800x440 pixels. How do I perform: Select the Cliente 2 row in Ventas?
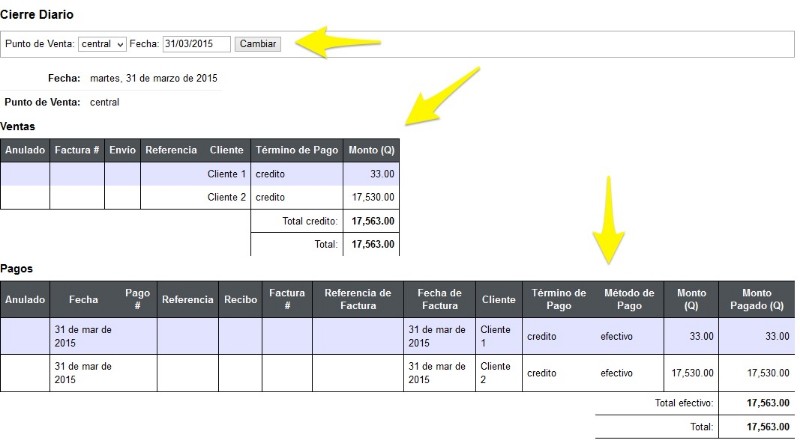tap(199, 198)
